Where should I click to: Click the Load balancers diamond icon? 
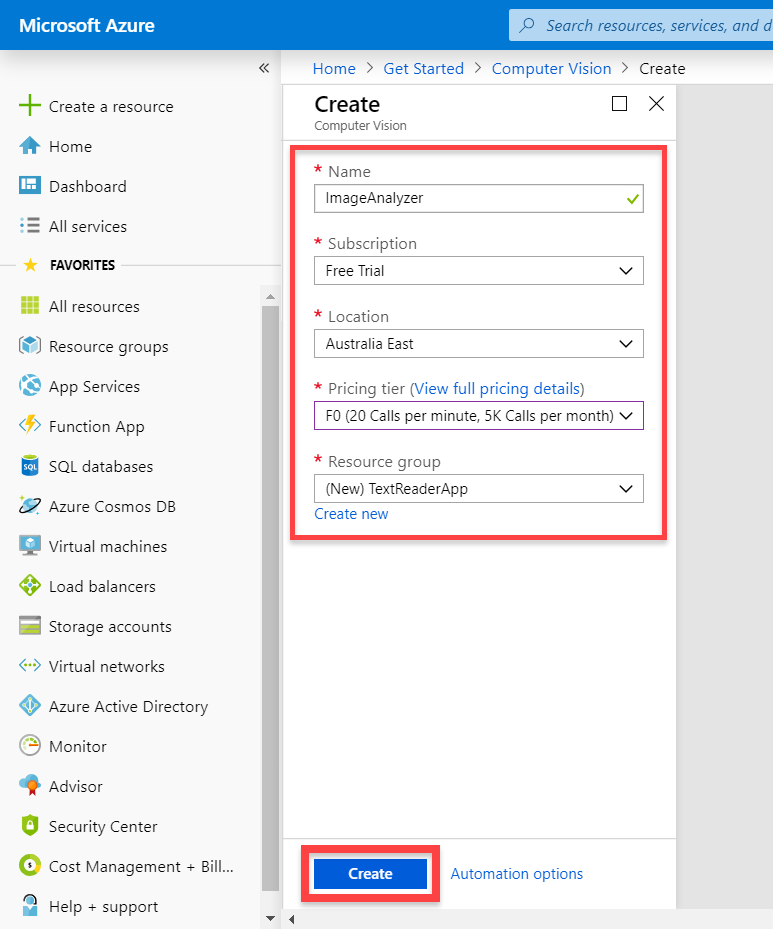pos(30,585)
